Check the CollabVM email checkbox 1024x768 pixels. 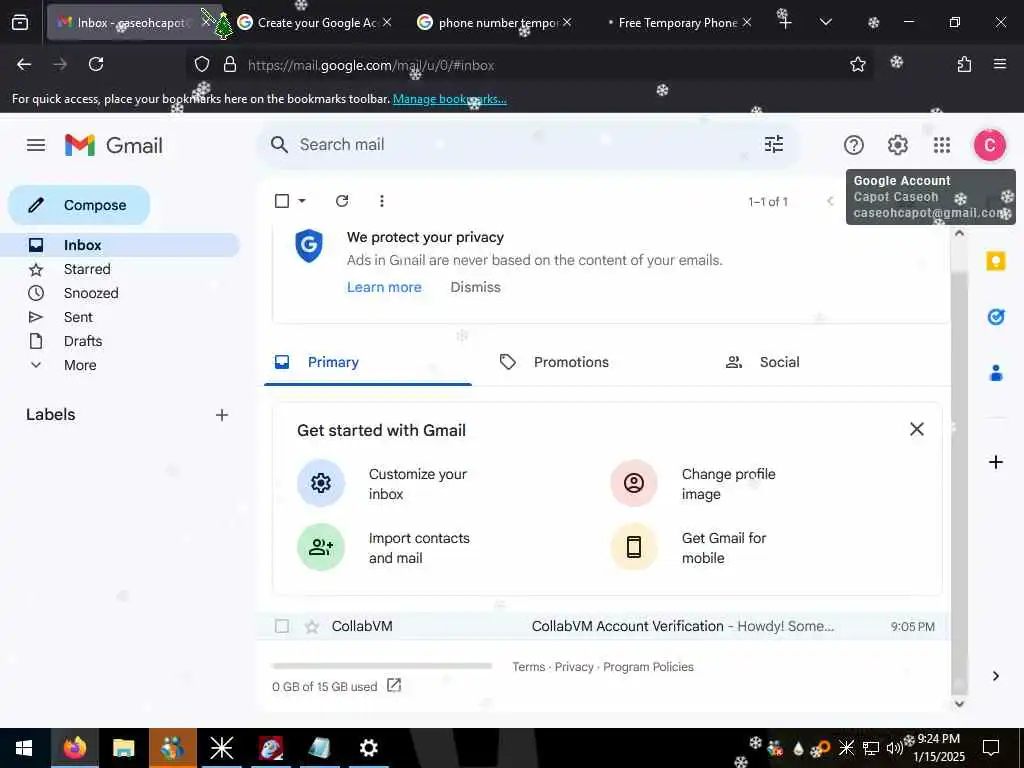(x=281, y=626)
